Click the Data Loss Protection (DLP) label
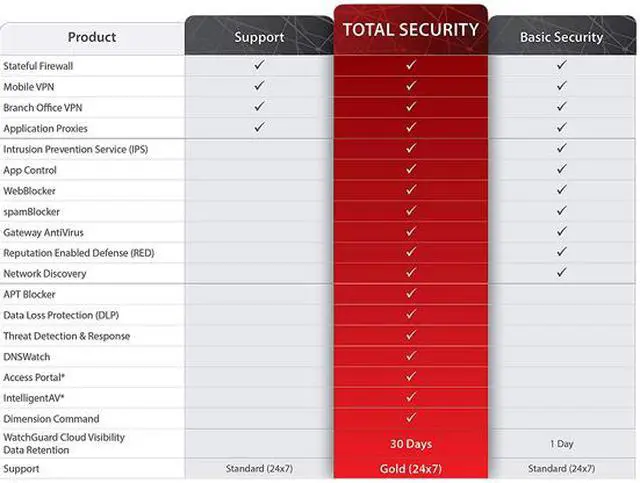640x483 pixels. point(62,315)
